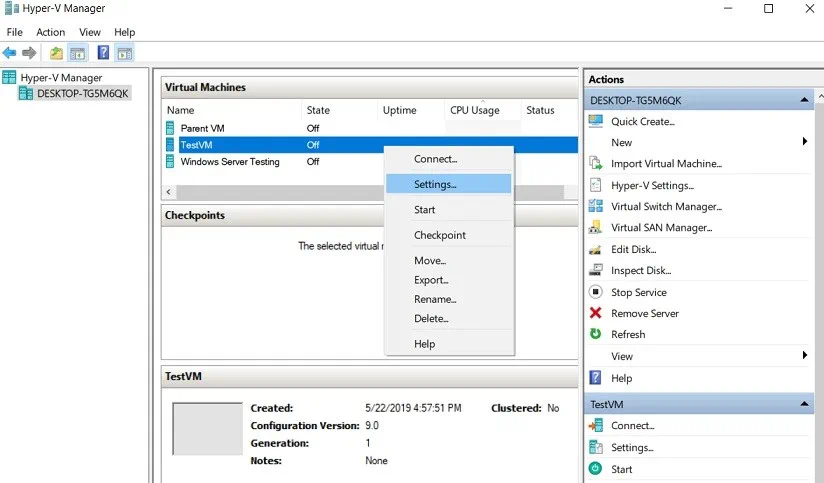This screenshot has width=824, height=483.
Task: Open Hyper-V Settings in Actions pane
Action: pyautogui.click(x=652, y=185)
